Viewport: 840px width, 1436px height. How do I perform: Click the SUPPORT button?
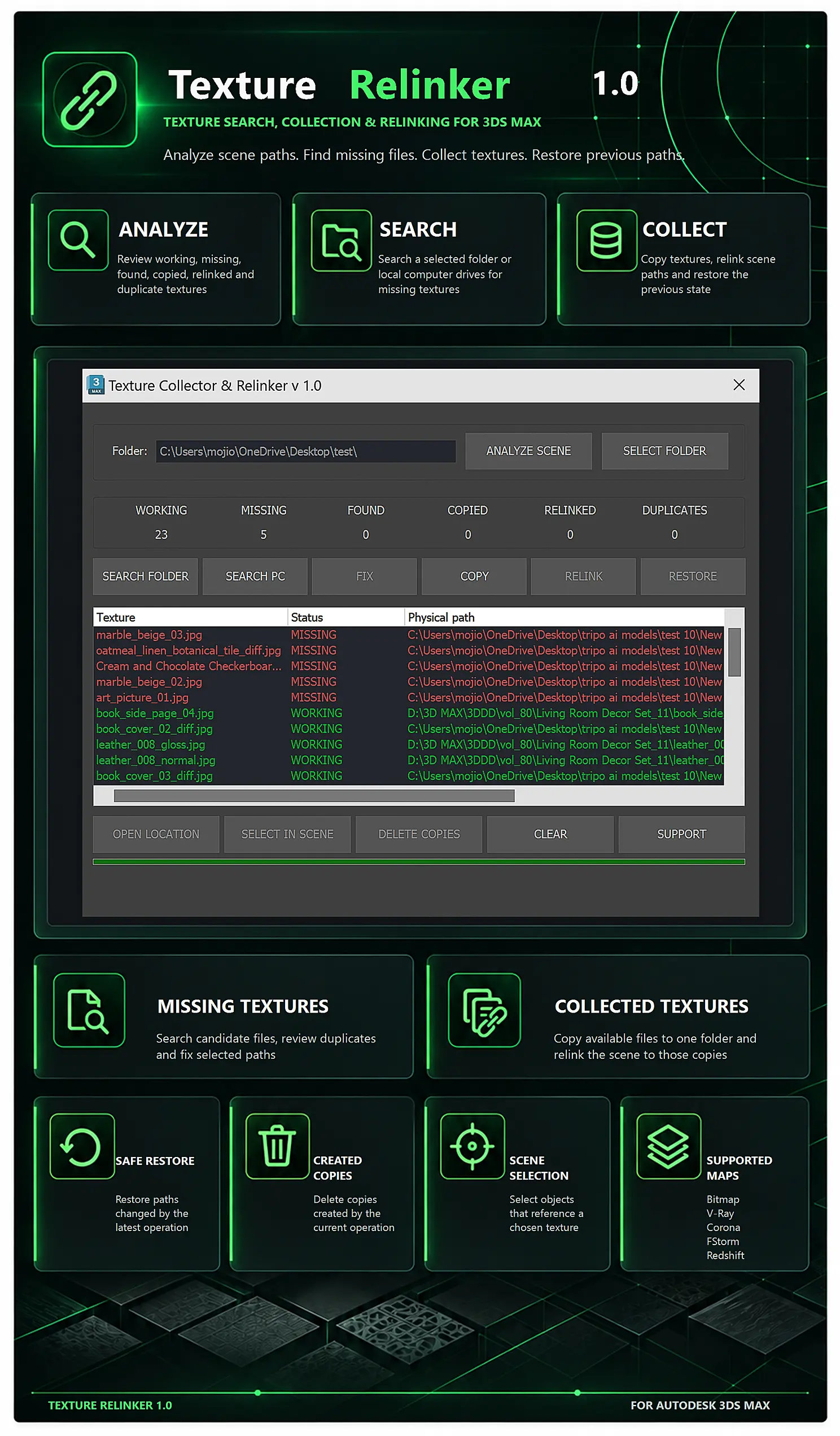[681, 834]
